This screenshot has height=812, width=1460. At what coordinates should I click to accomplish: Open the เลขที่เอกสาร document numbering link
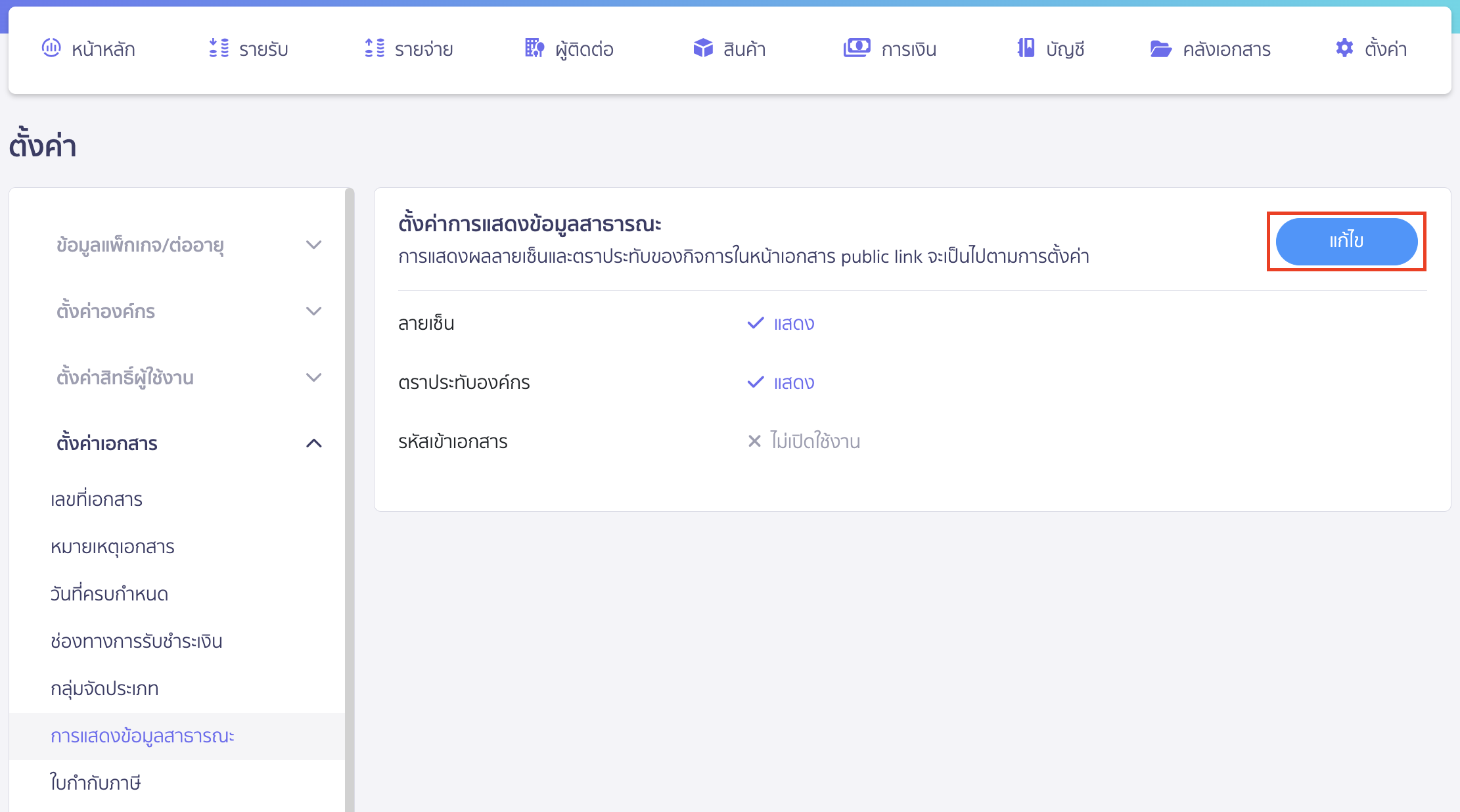[x=97, y=499]
